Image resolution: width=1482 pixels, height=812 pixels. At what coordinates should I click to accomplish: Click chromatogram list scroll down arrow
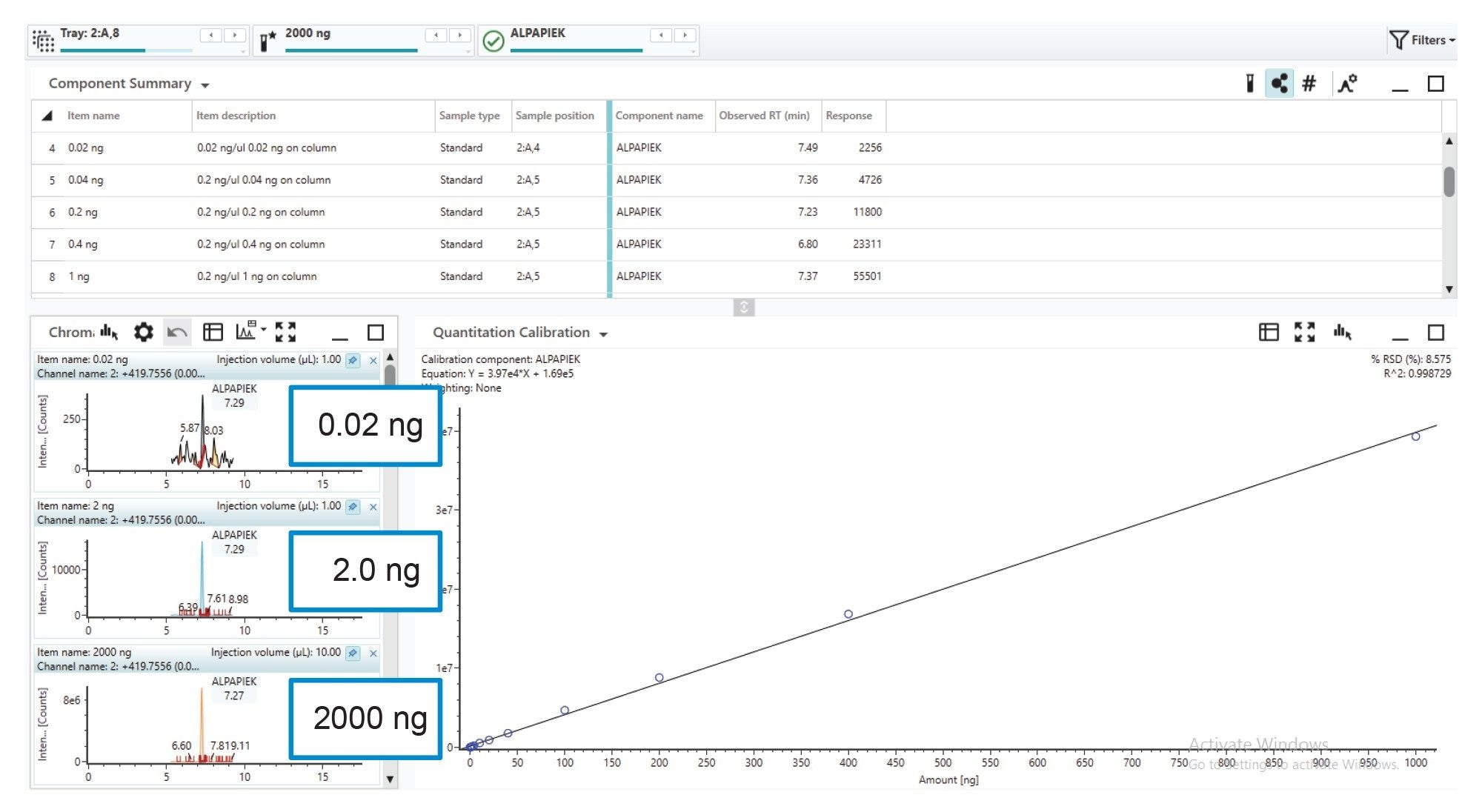coord(391,779)
